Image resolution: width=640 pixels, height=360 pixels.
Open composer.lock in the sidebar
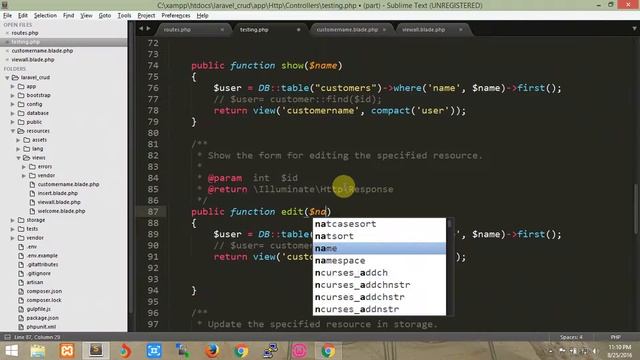(x=44, y=300)
